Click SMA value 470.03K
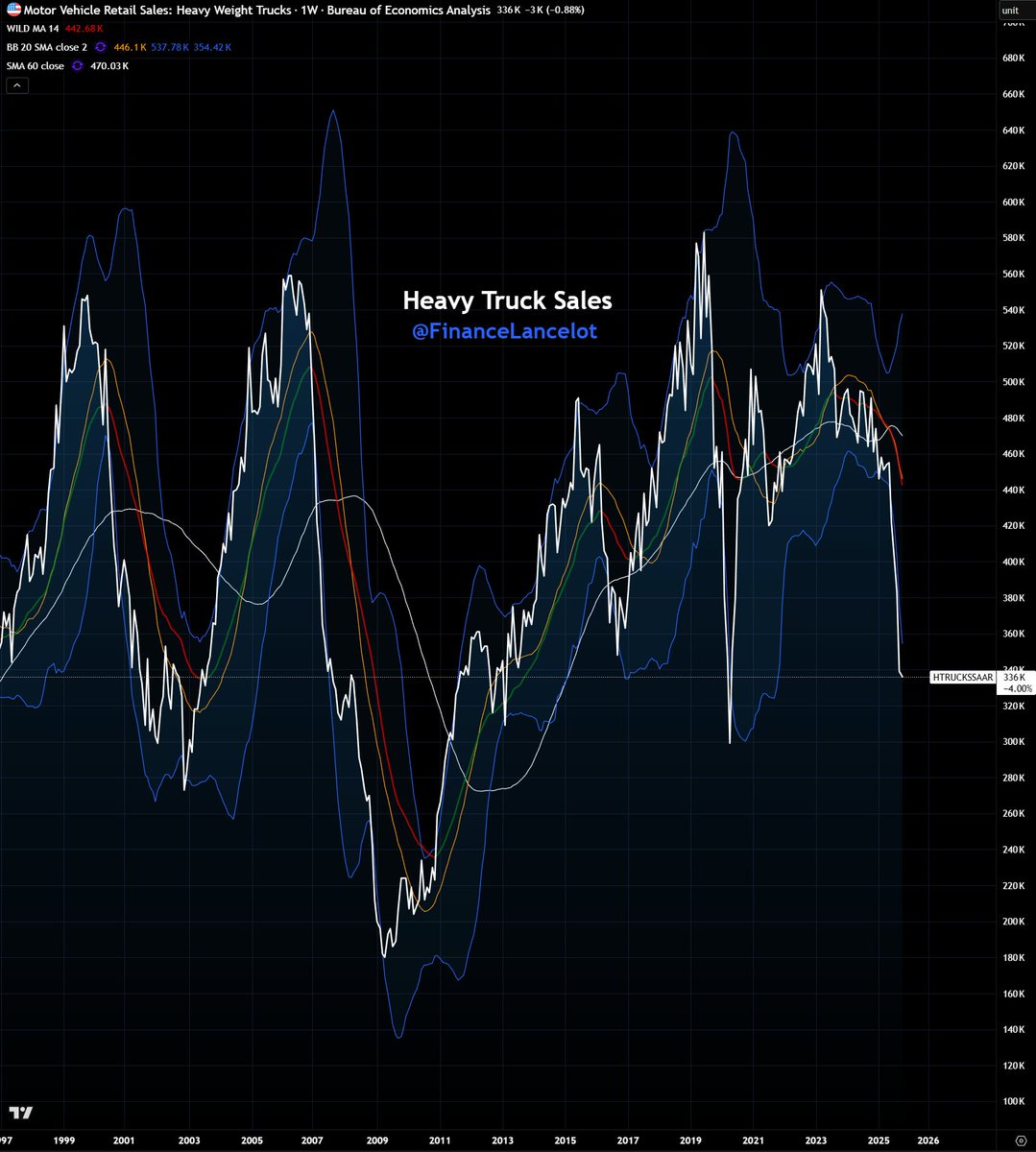Image resolution: width=1036 pixels, height=1152 pixels. (x=108, y=66)
